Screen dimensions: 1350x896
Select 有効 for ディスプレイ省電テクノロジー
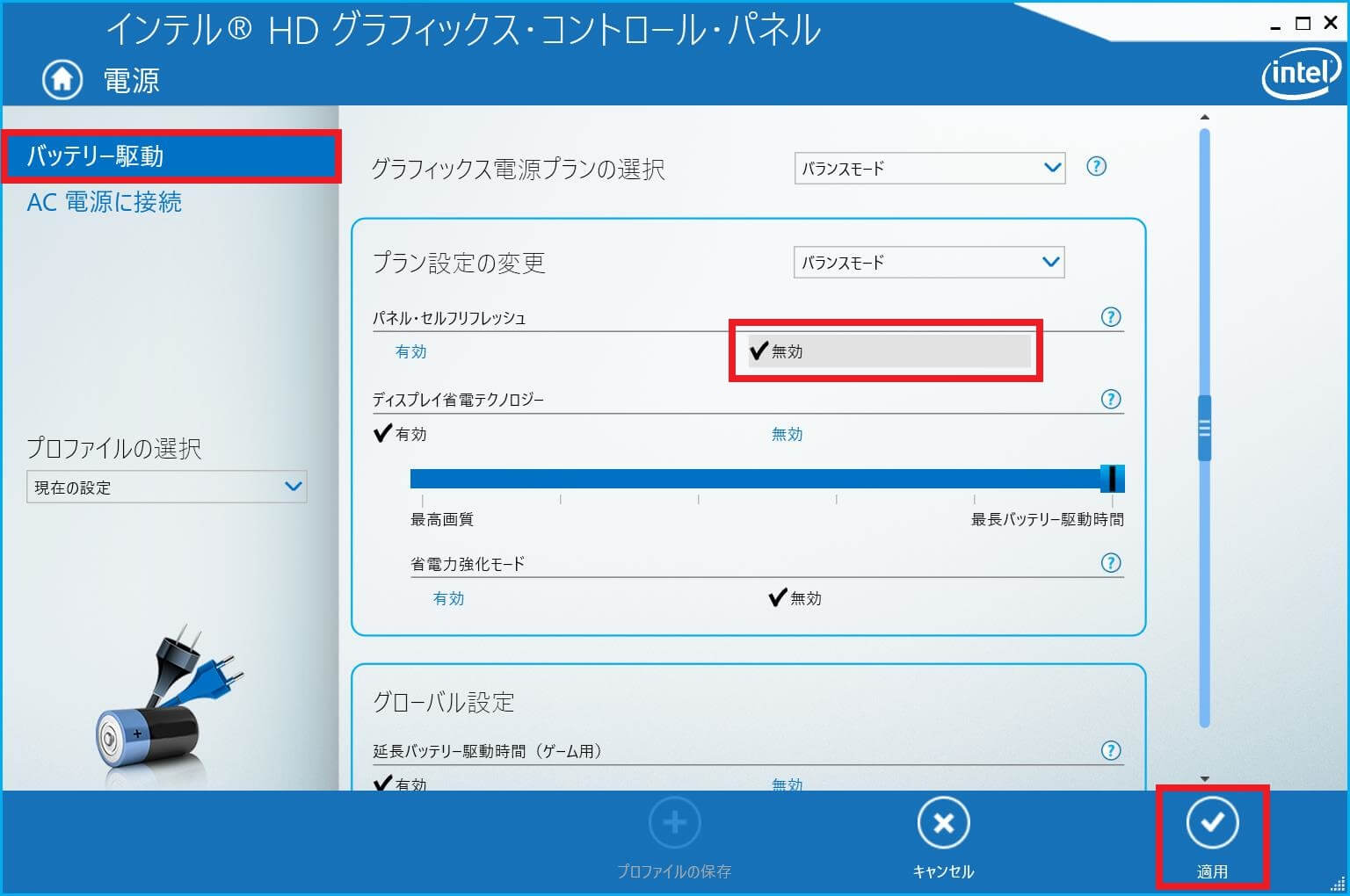point(400,434)
